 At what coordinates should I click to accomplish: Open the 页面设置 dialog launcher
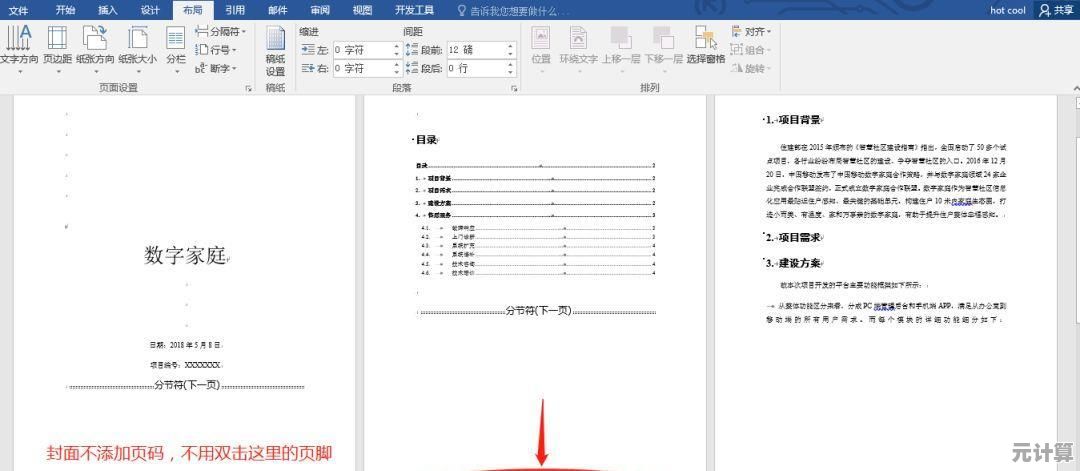[x=248, y=88]
